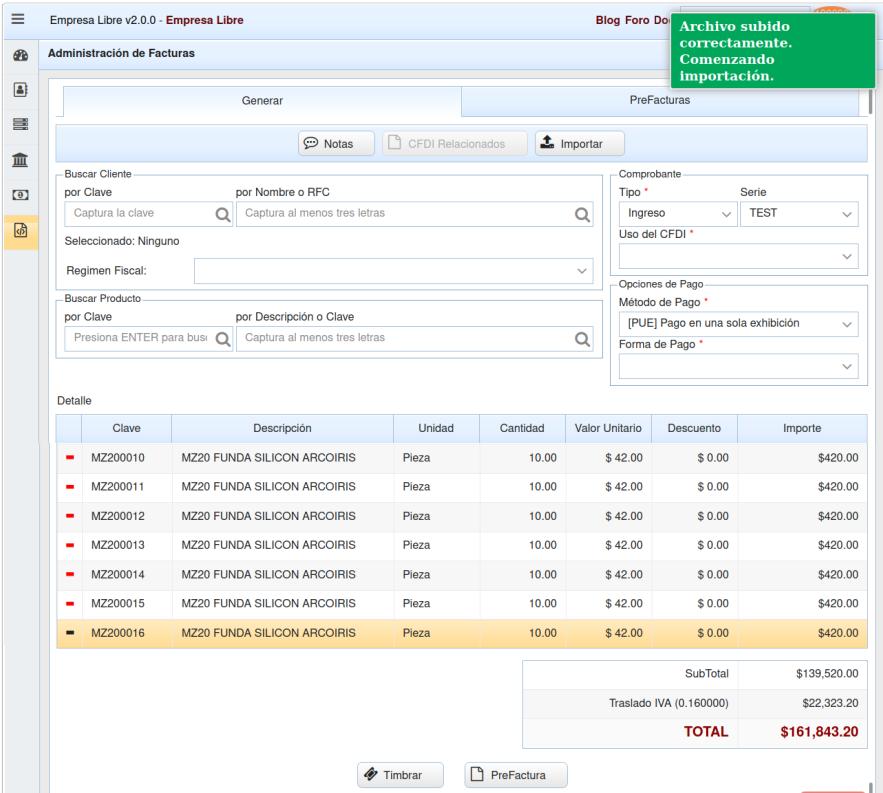Click the highlighted invoice code file icon
Image resolution: width=883 pixels, height=793 pixels.
click(x=20, y=231)
